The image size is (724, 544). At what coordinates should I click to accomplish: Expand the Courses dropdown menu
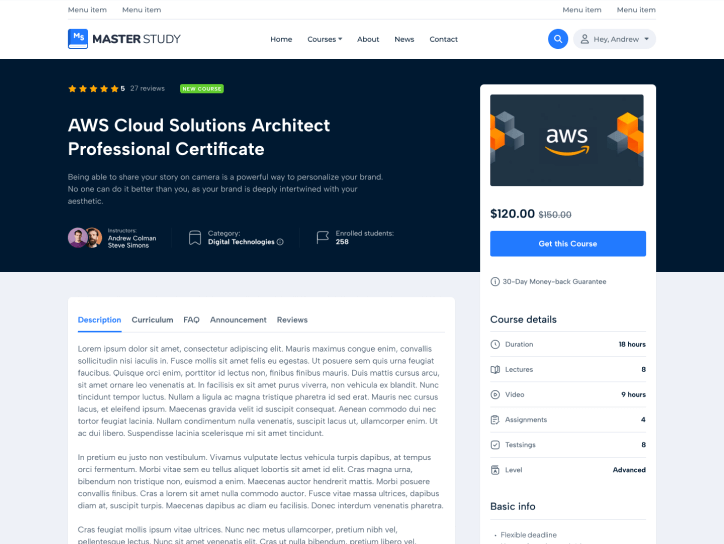[324, 39]
